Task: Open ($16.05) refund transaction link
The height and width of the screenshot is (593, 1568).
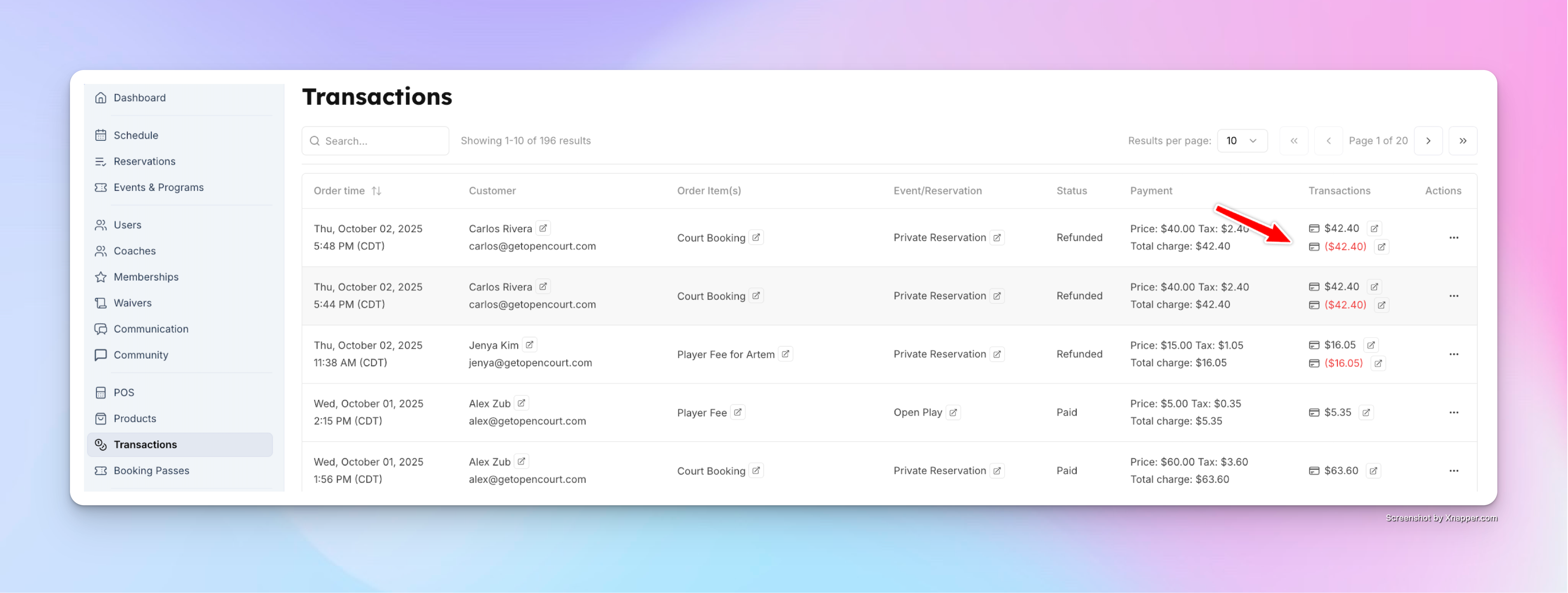Action: pyautogui.click(x=1378, y=363)
